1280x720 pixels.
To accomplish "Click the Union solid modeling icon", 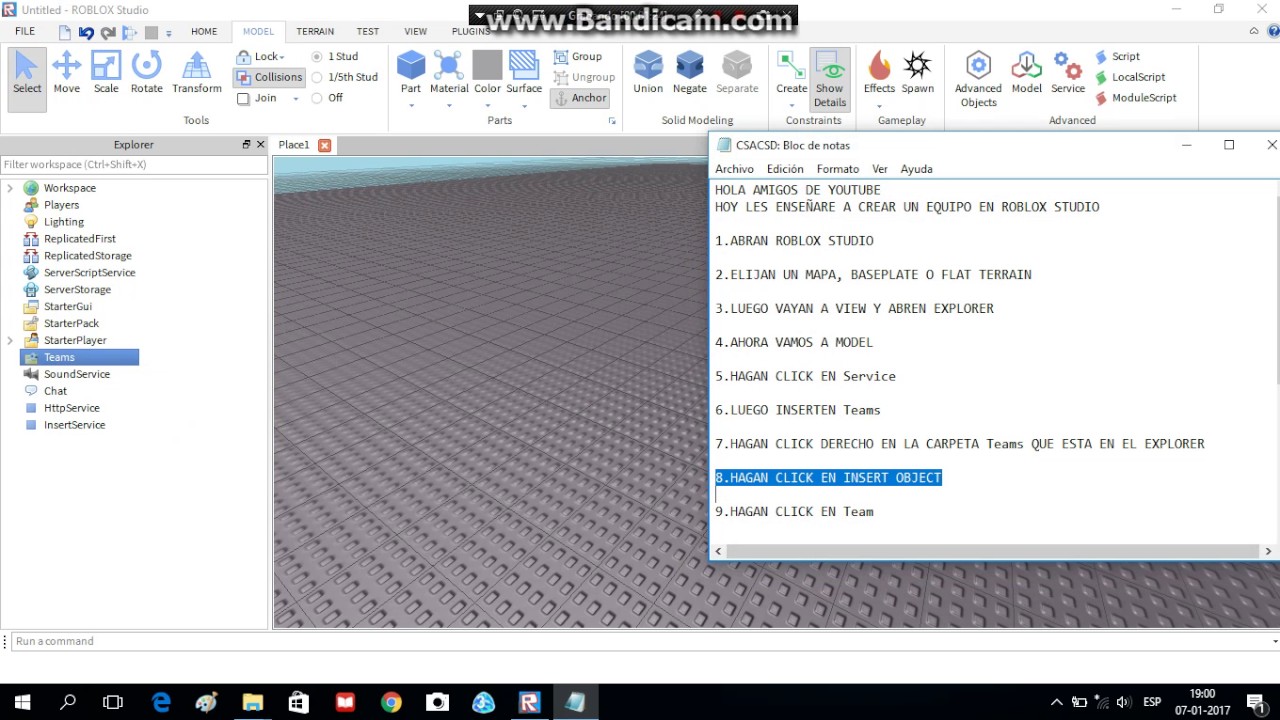I will click(x=648, y=73).
